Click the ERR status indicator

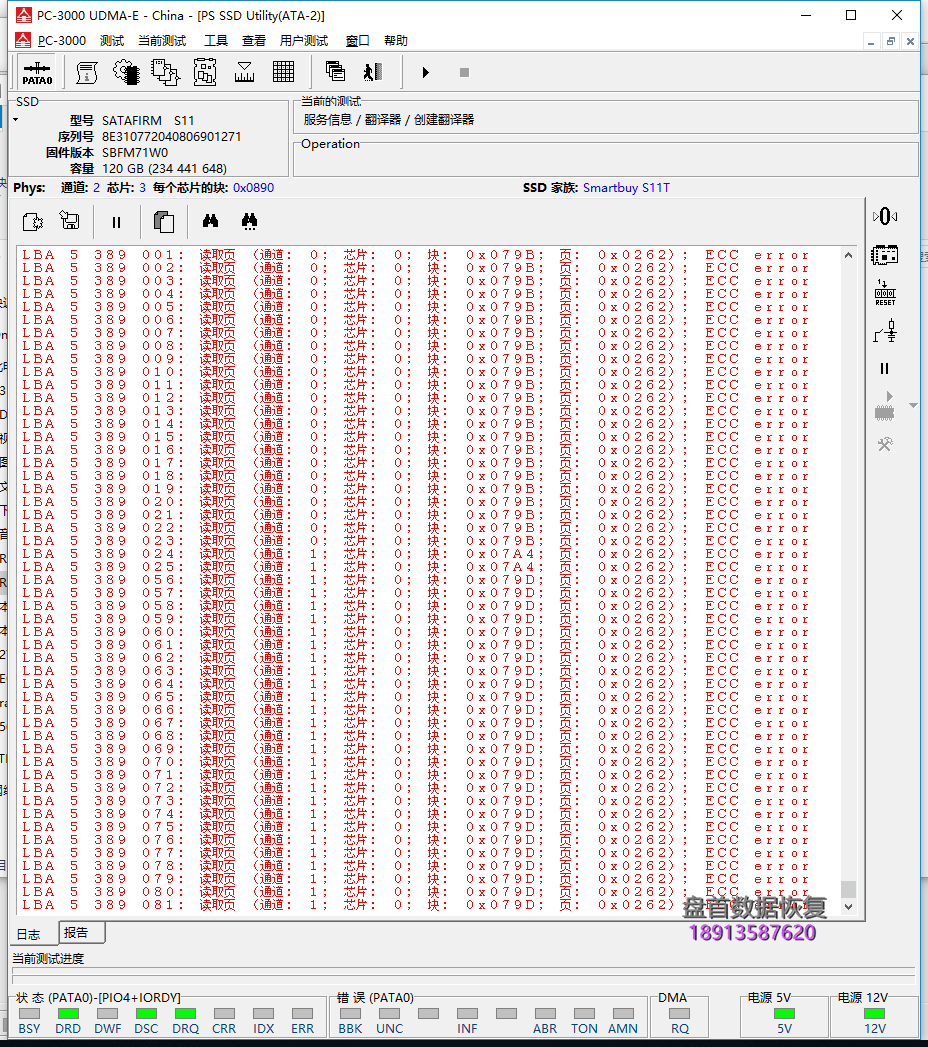[302, 1014]
